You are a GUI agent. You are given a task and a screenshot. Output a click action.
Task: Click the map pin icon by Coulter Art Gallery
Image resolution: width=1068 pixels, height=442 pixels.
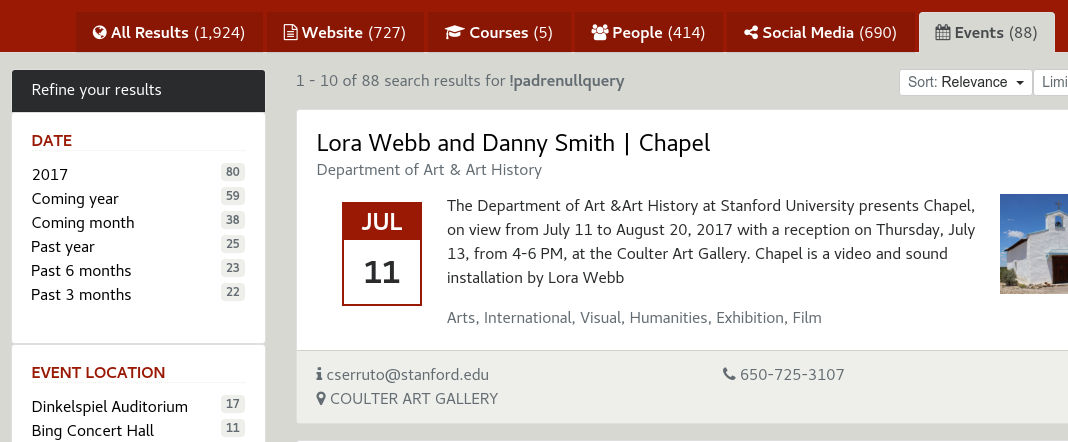pyautogui.click(x=321, y=398)
